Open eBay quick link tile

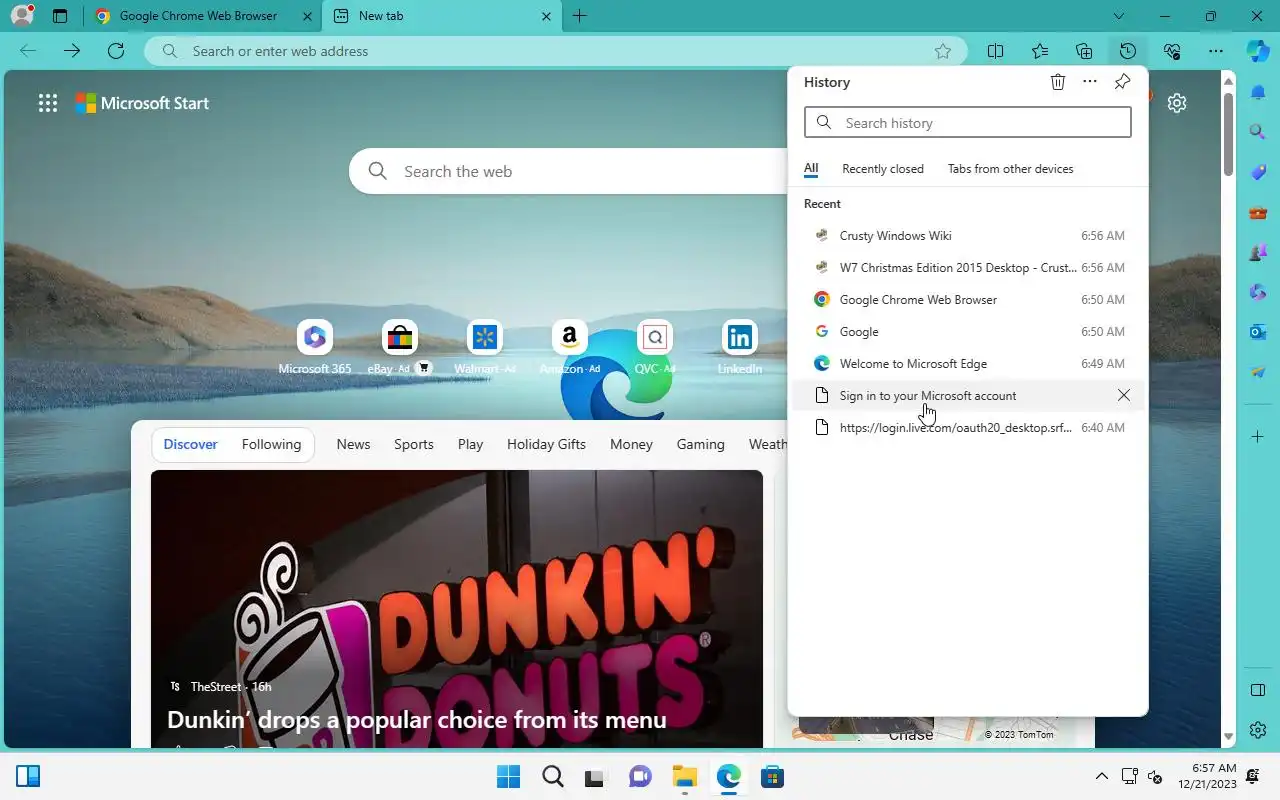pos(400,348)
